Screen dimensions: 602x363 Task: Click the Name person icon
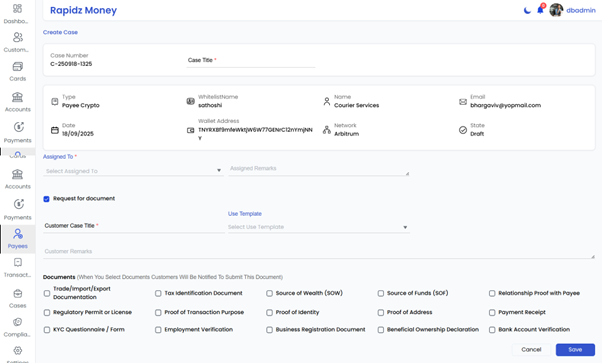tap(326, 101)
